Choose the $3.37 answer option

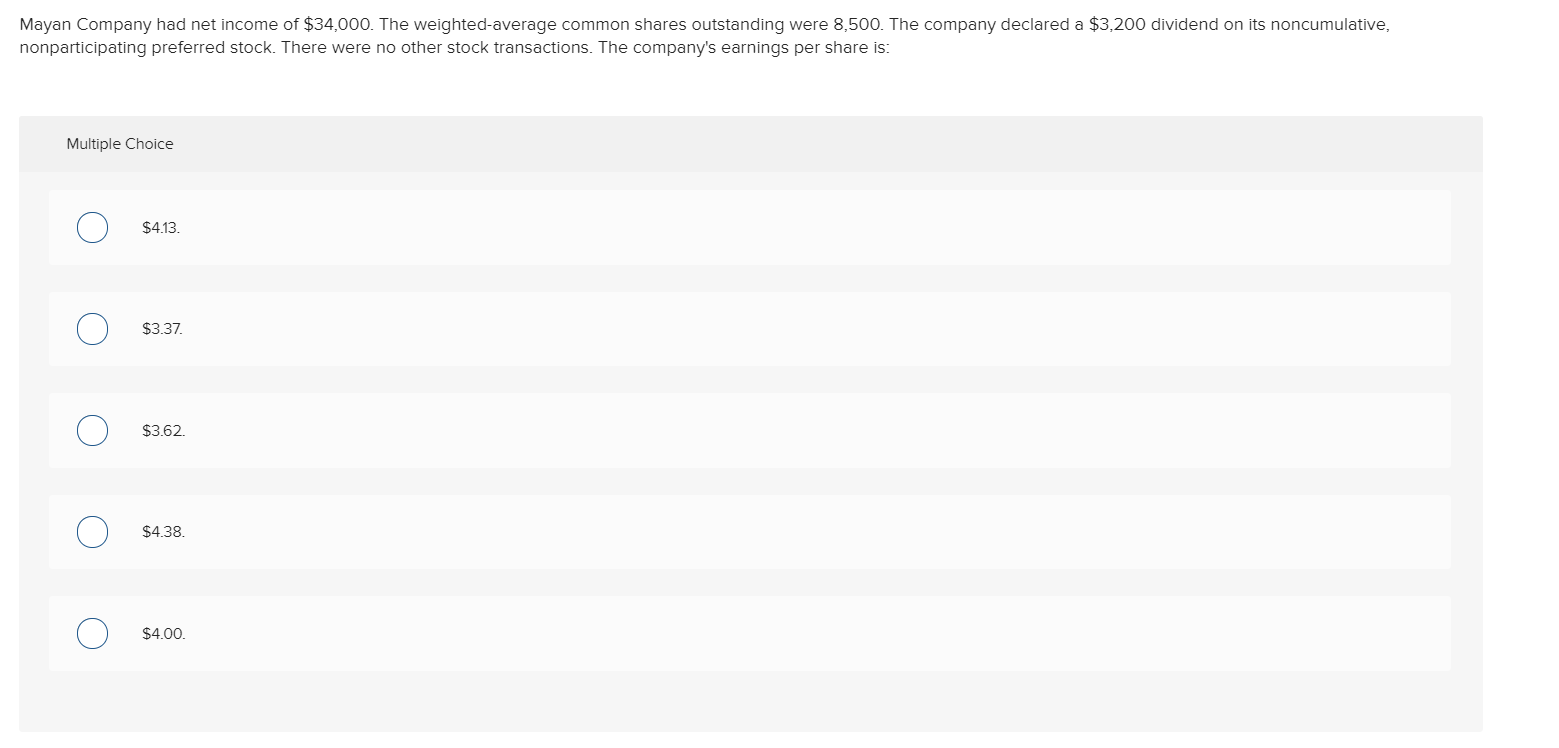click(x=160, y=328)
